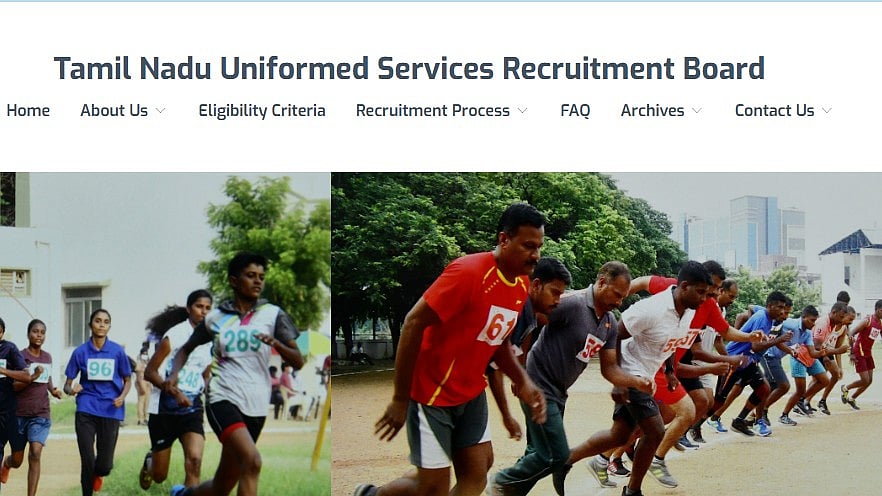Expand the About Us dropdown chevron
882x496 pixels.
tap(160, 111)
